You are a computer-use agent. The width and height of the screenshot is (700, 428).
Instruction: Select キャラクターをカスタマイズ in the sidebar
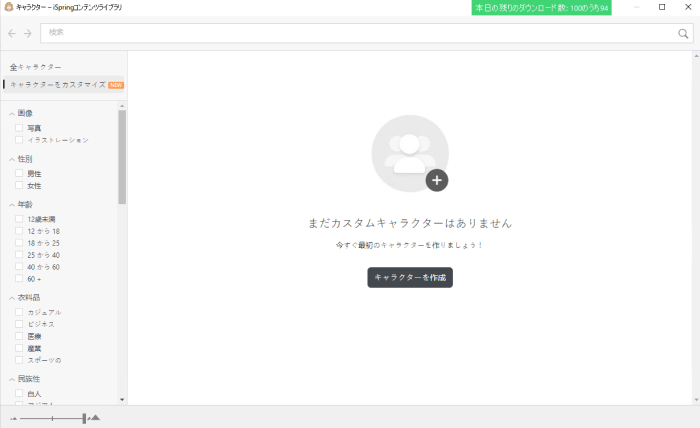click(x=63, y=84)
